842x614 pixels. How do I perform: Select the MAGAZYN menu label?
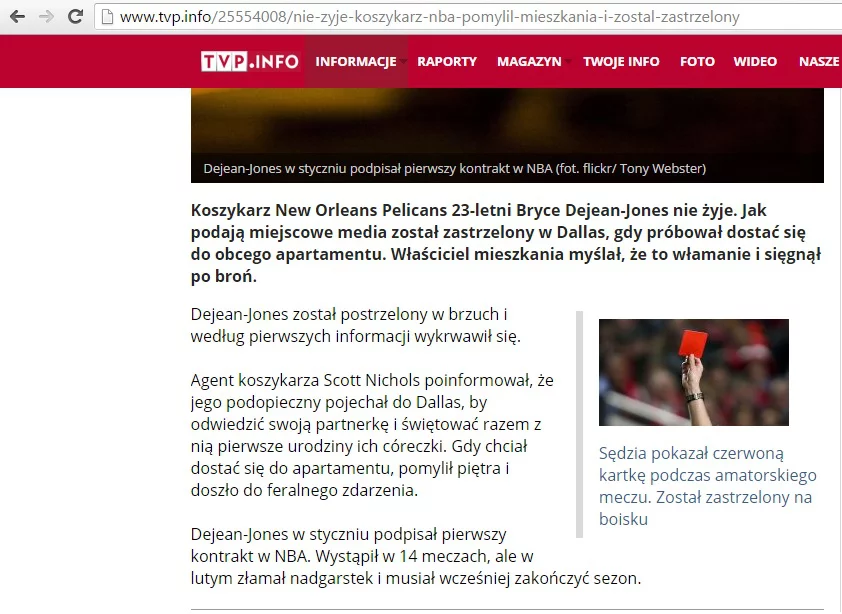529,62
